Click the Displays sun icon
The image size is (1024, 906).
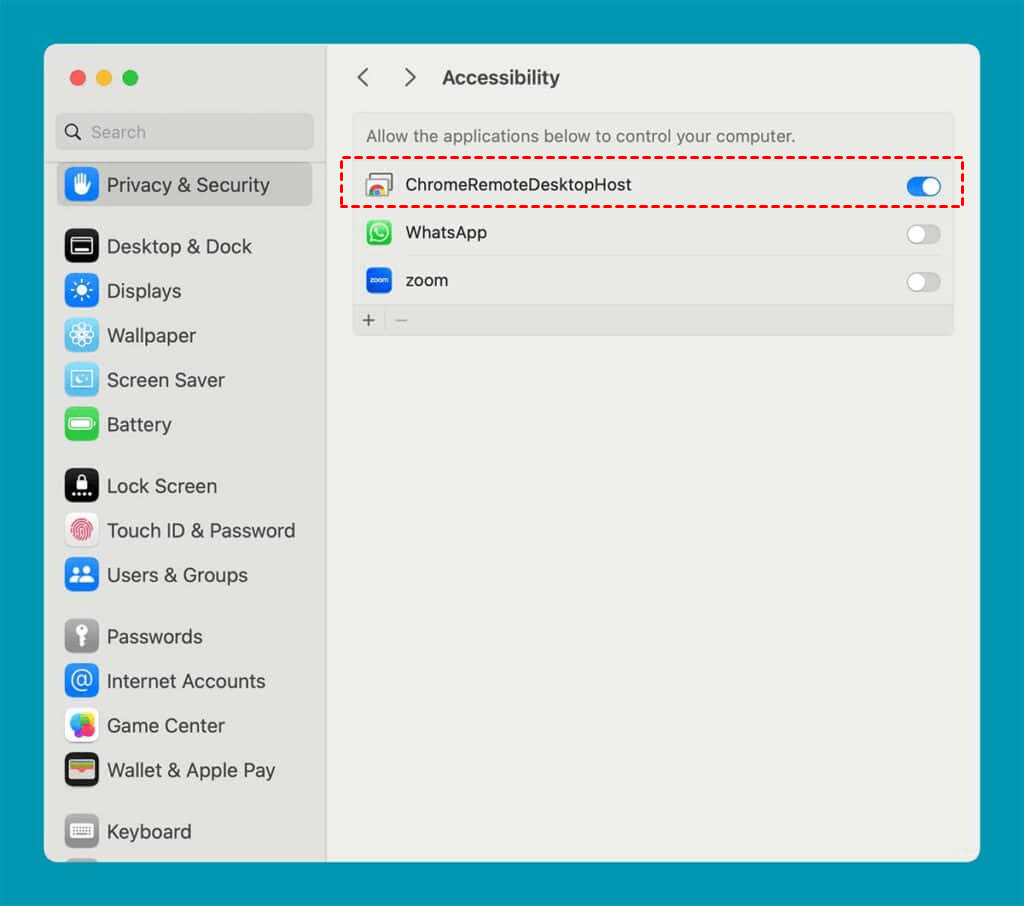(x=82, y=291)
